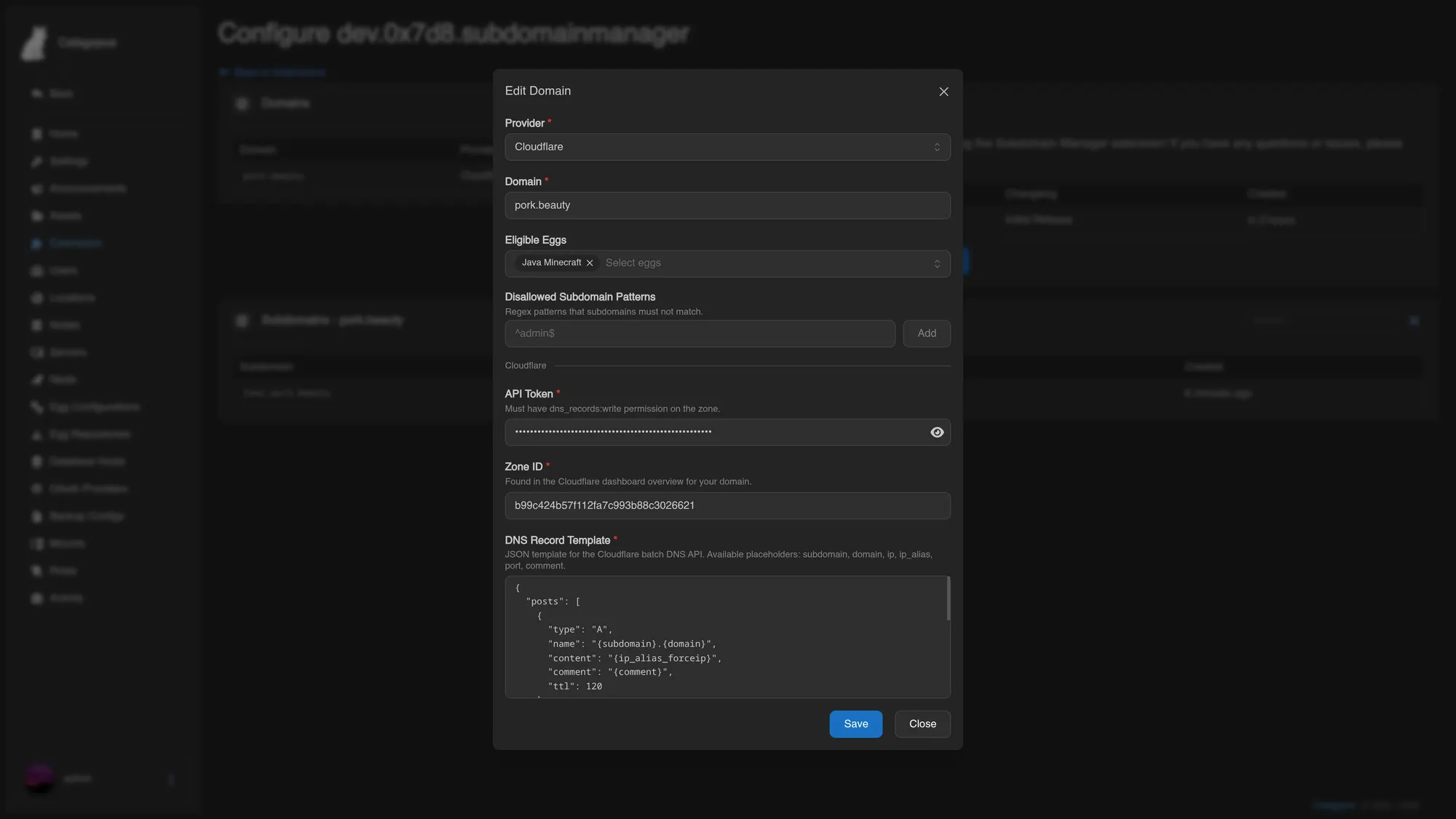
Task: Click the "Edit Domain" dialog title
Action: pos(538,91)
